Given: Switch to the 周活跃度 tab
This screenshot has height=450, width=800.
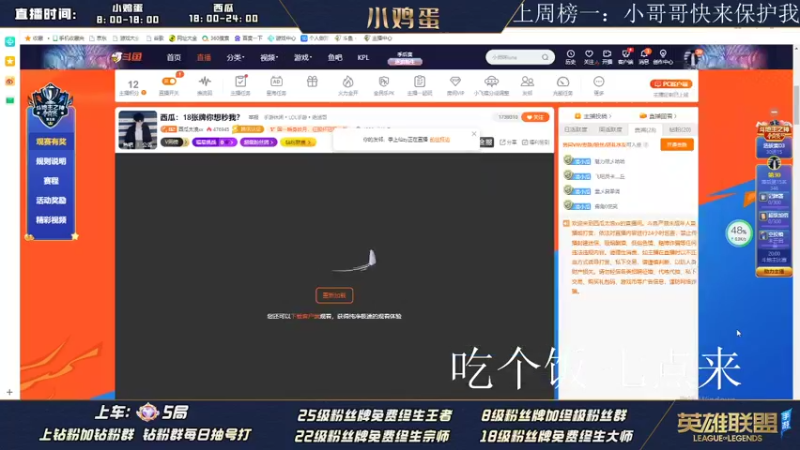Looking at the screenshot, I should [x=610, y=130].
